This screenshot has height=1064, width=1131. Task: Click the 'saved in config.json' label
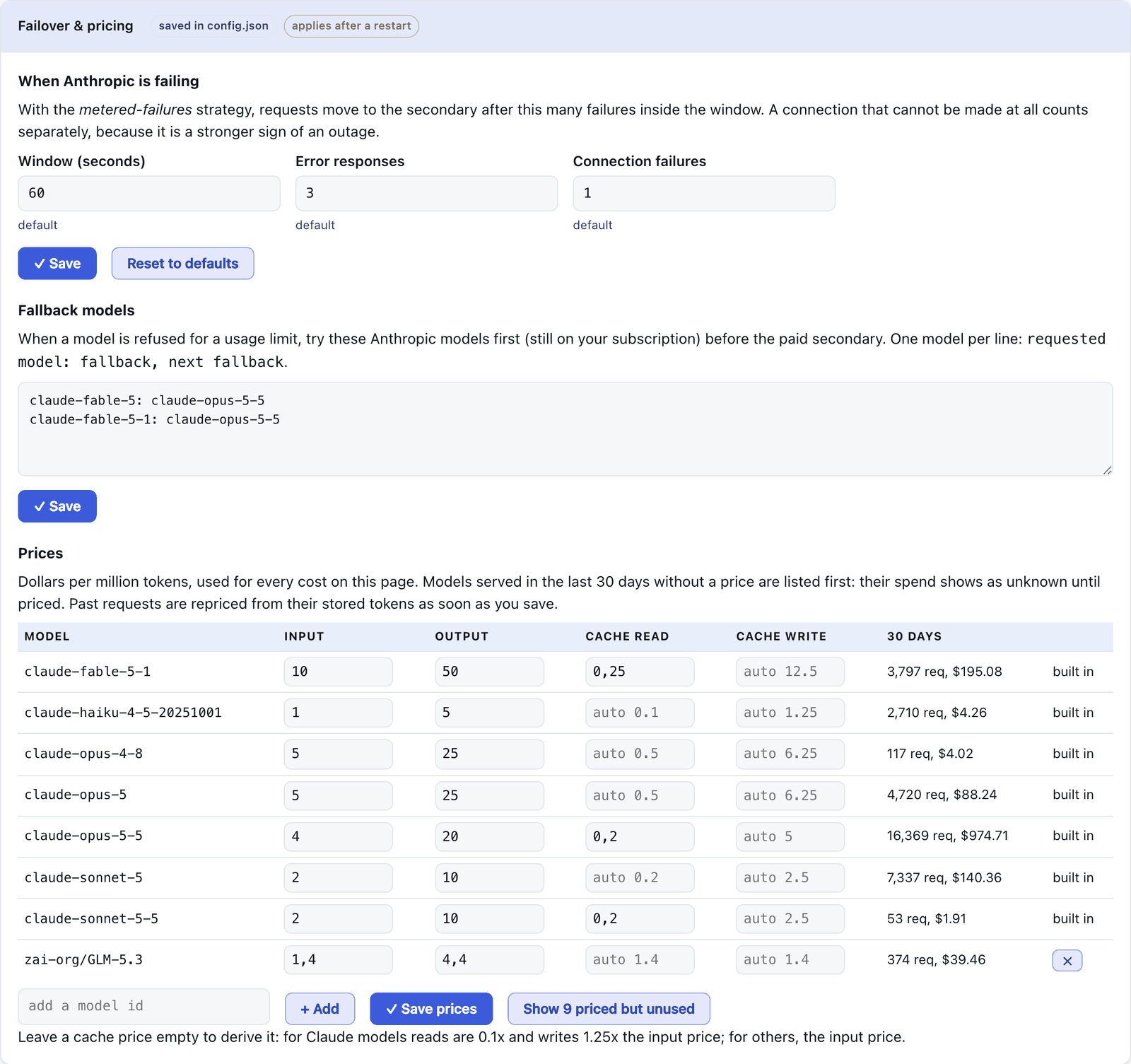[213, 26]
